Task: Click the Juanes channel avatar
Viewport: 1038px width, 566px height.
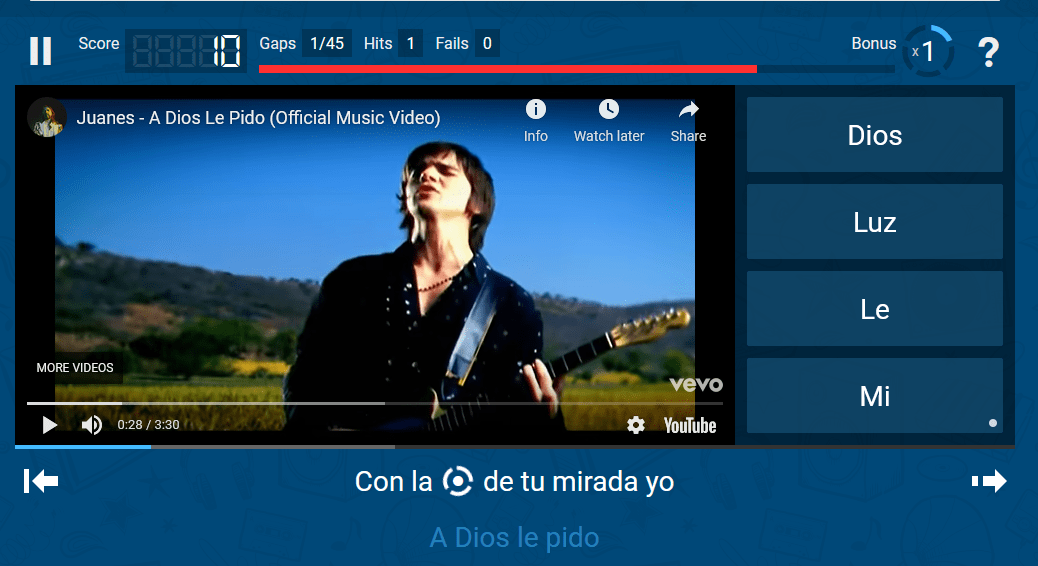Action: (46, 117)
